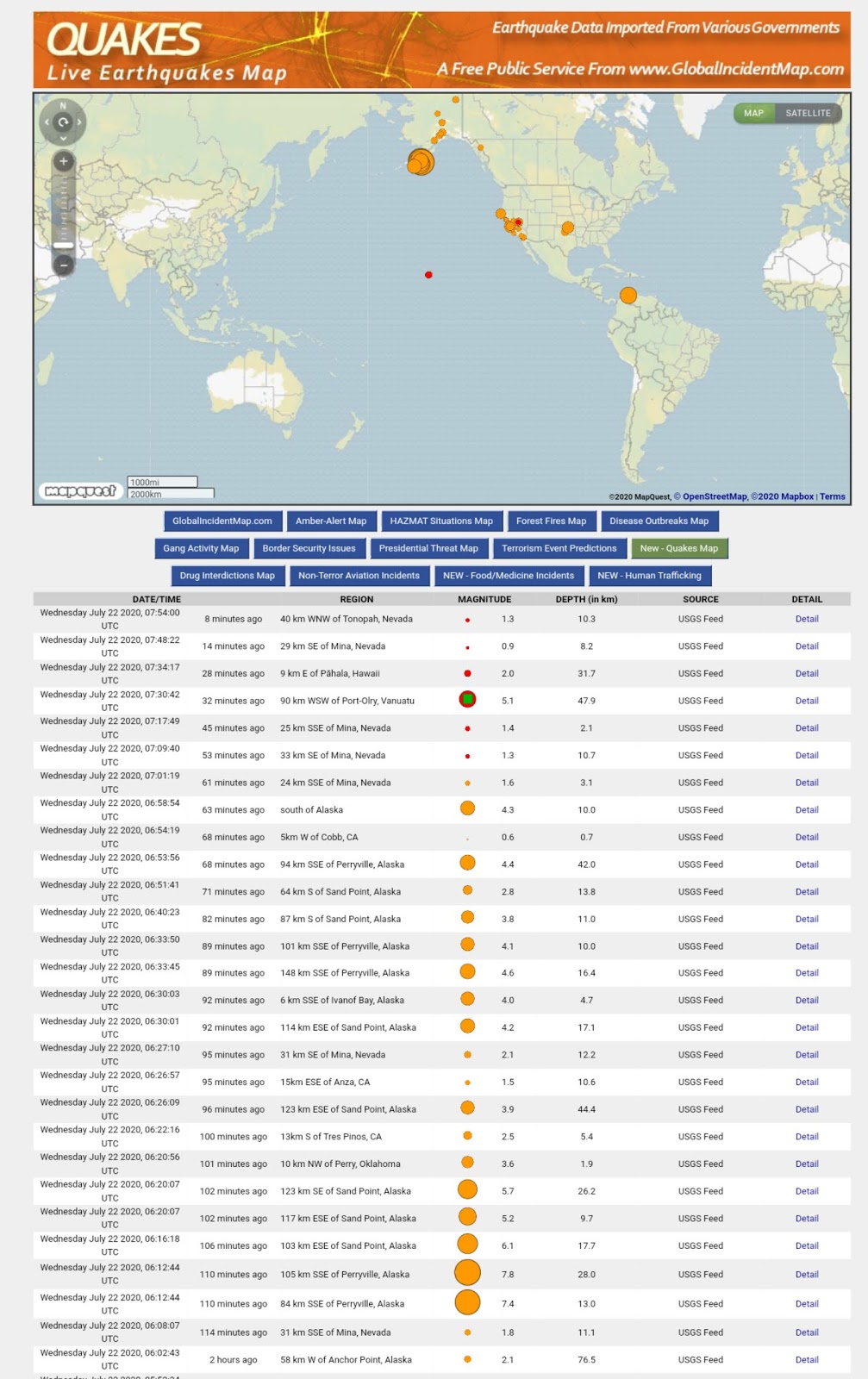Click region text '90 km WSW of Port-Olry, Vanuatu'

pos(347,701)
